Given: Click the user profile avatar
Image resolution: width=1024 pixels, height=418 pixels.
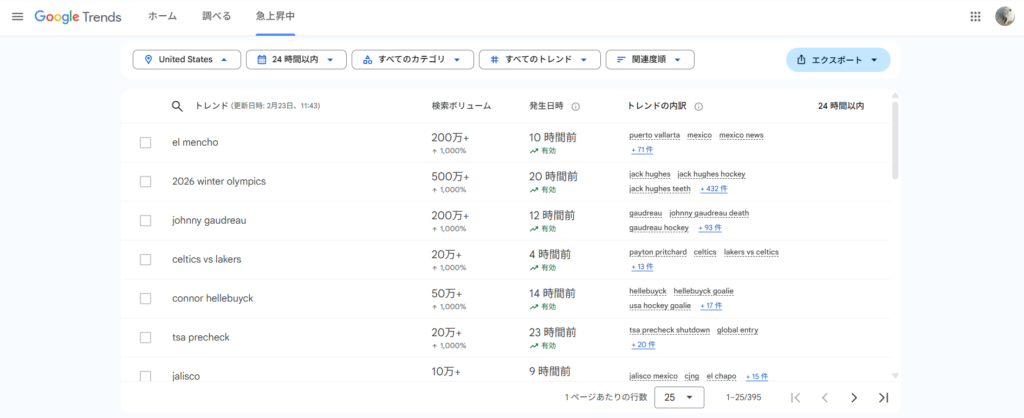Looking at the screenshot, I should point(1005,17).
